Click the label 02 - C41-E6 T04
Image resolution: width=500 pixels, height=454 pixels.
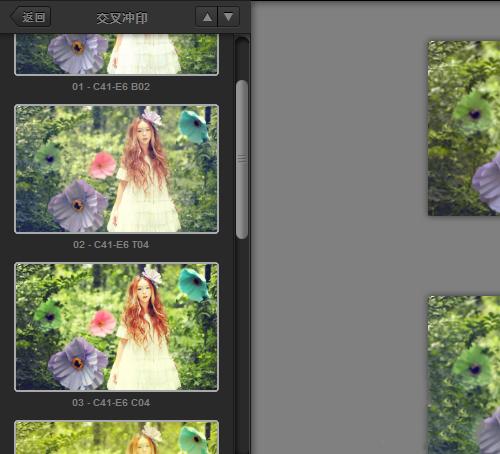pyautogui.click(x=111, y=245)
